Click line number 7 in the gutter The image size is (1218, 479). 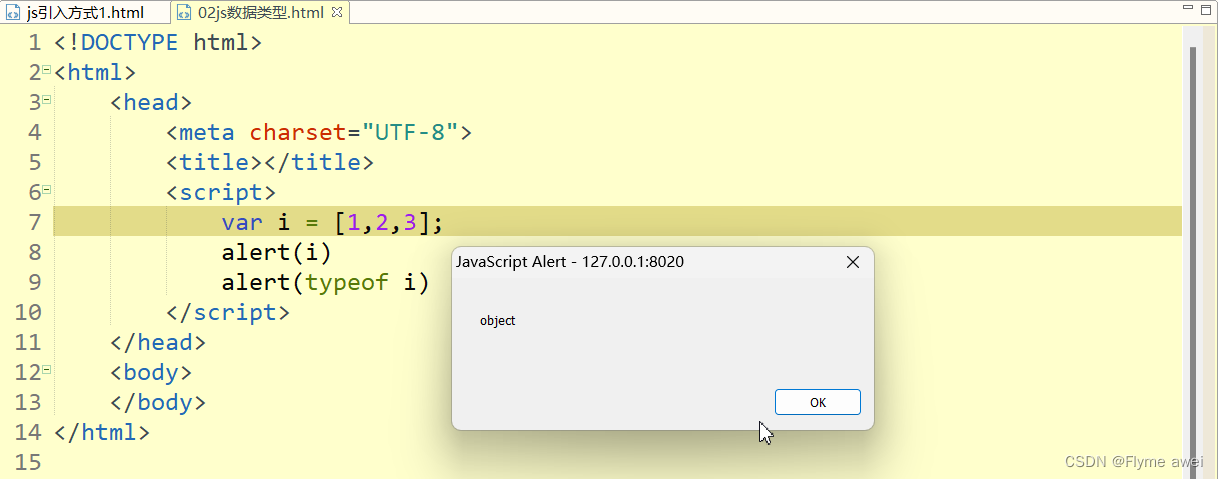[x=35, y=222]
